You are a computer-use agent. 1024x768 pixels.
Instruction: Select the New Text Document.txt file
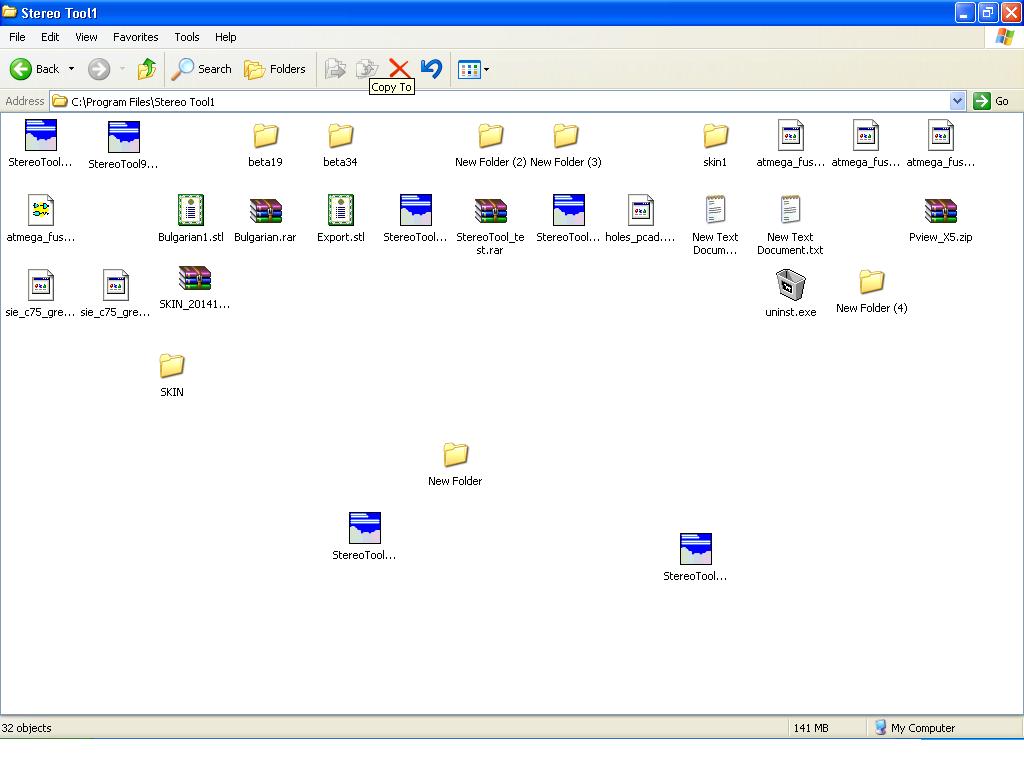[790, 225]
